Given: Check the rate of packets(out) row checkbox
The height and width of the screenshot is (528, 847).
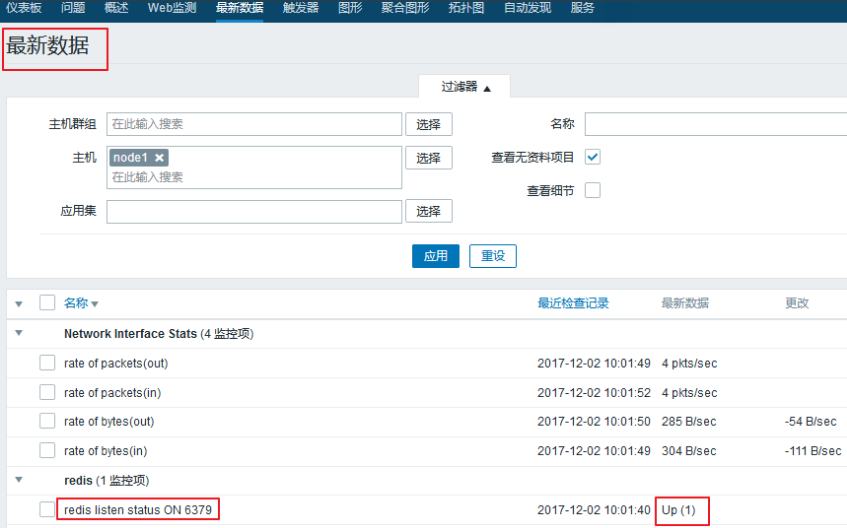Looking at the screenshot, I should [47, 363].
